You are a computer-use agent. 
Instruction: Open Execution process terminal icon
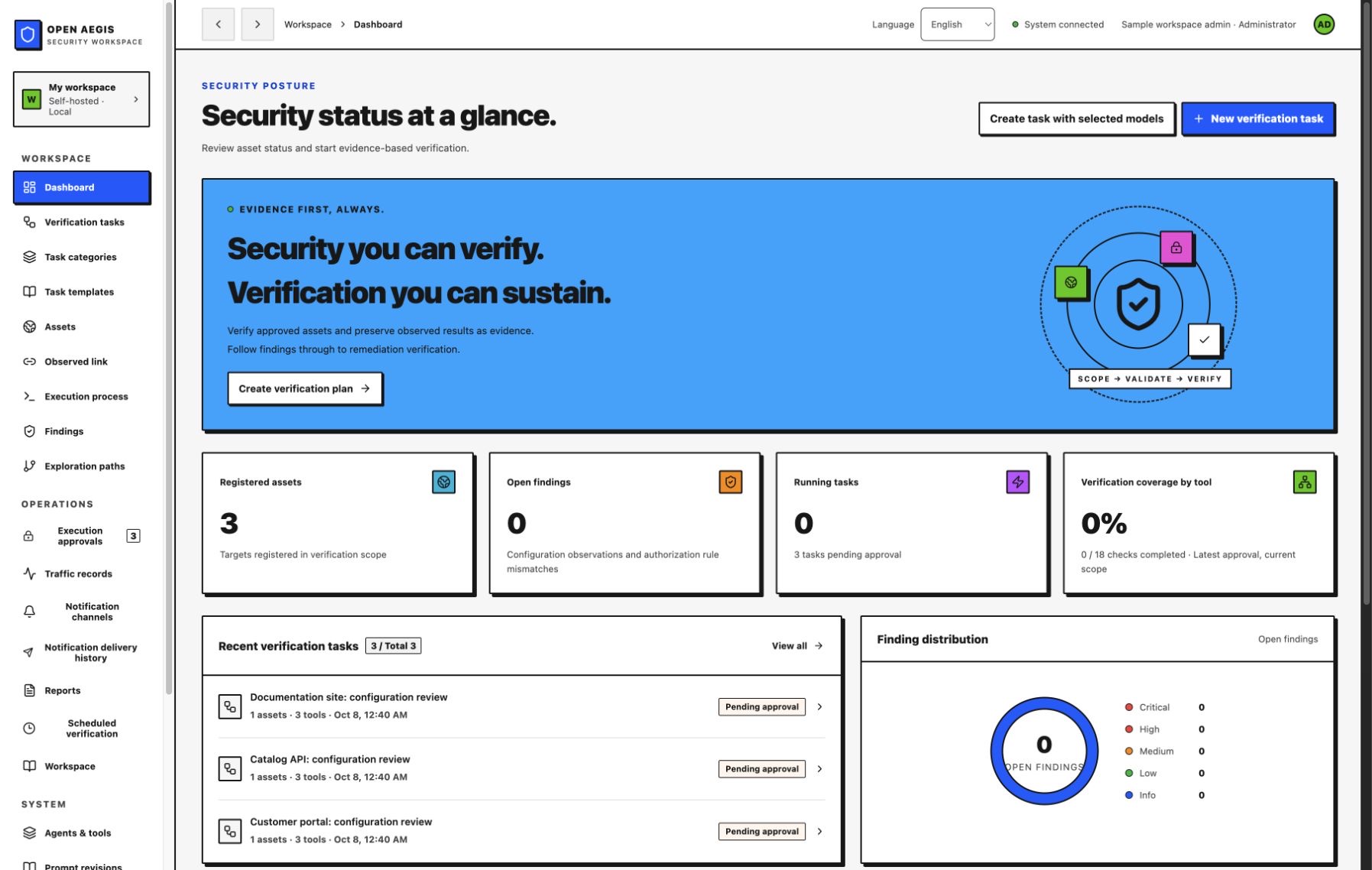(29, 396)
